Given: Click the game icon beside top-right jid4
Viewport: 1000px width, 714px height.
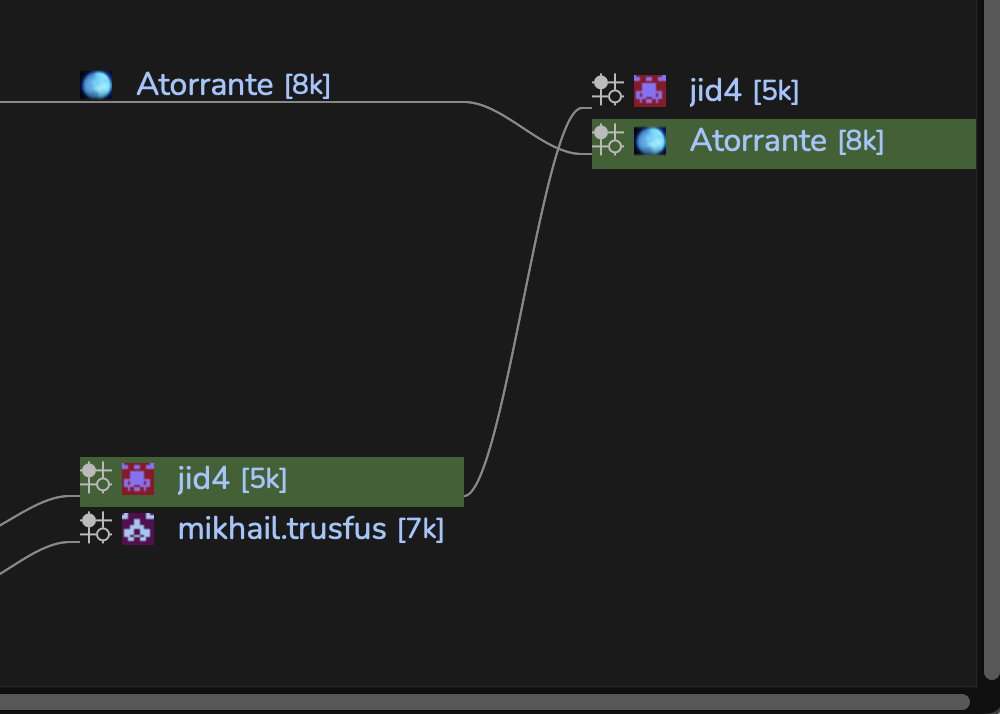Looking at the screenshot, I should click(607, 90).
